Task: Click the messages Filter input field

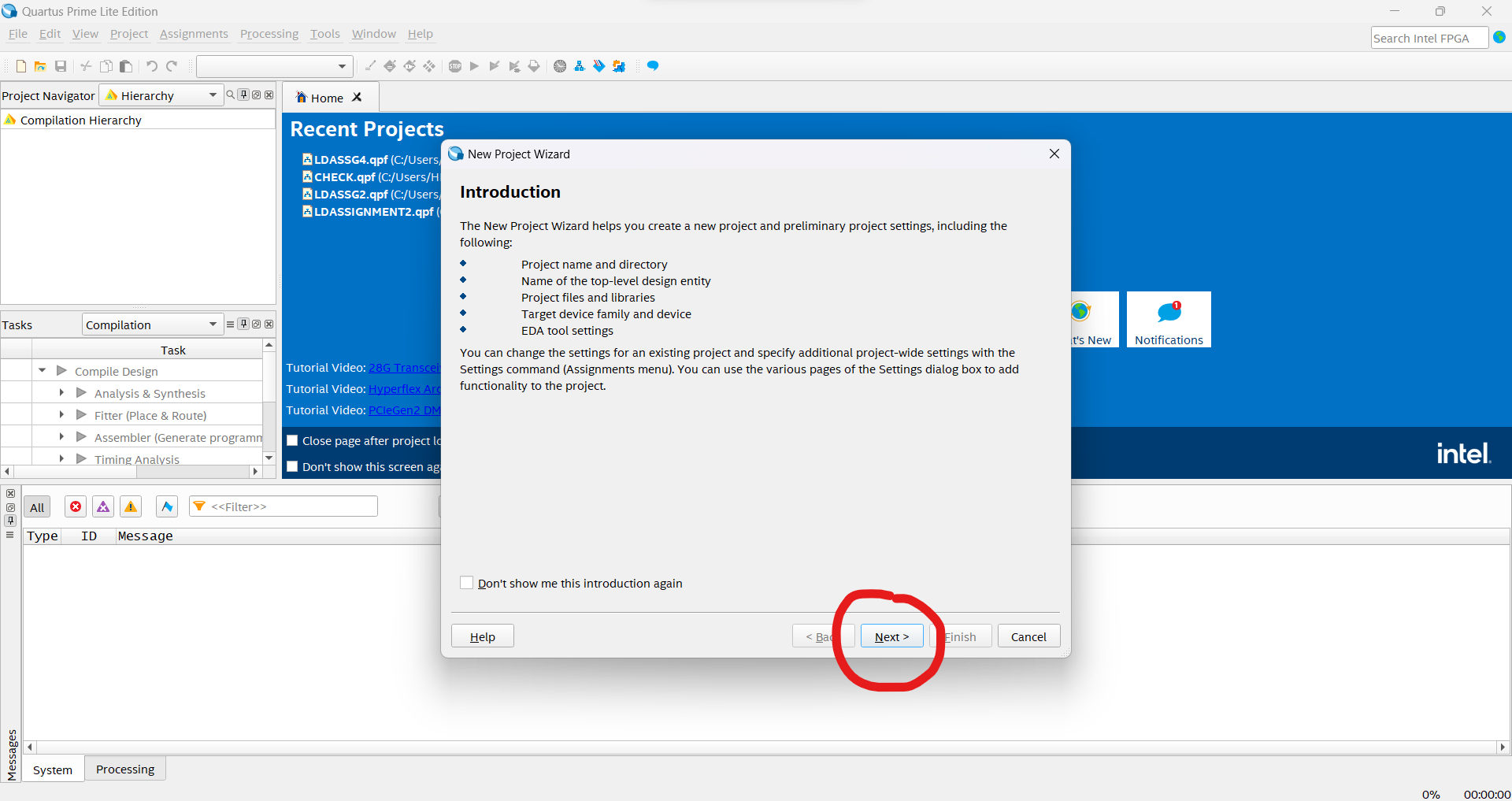Action: [283, 506]
